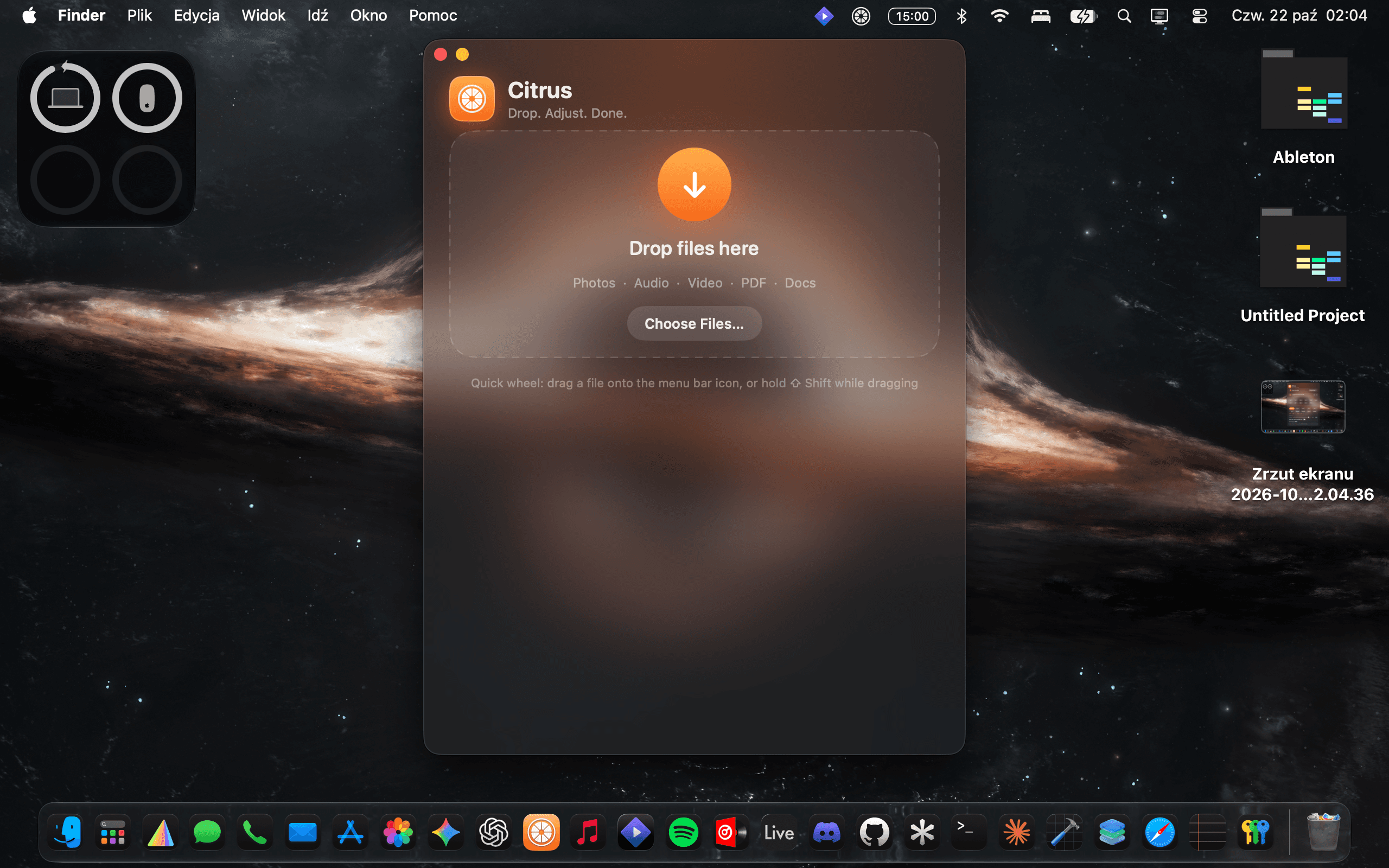Open App Store in Dock
Image resolution: width=1389 pixels, height=868 pixels.
[350, 832]
